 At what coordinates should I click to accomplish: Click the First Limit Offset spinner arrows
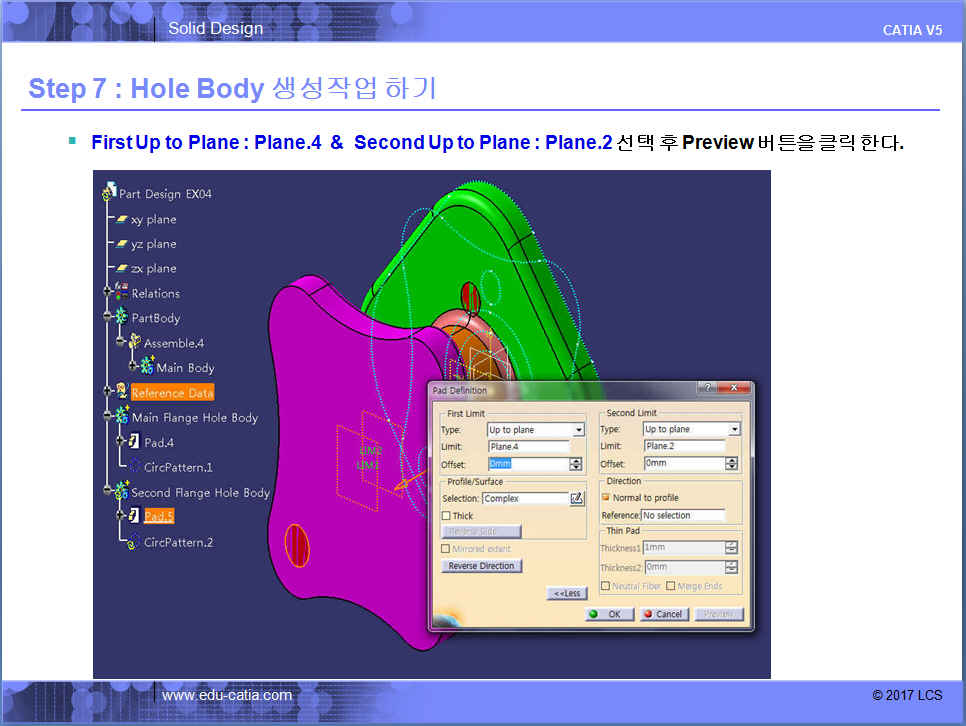click(x=575, y=464)
